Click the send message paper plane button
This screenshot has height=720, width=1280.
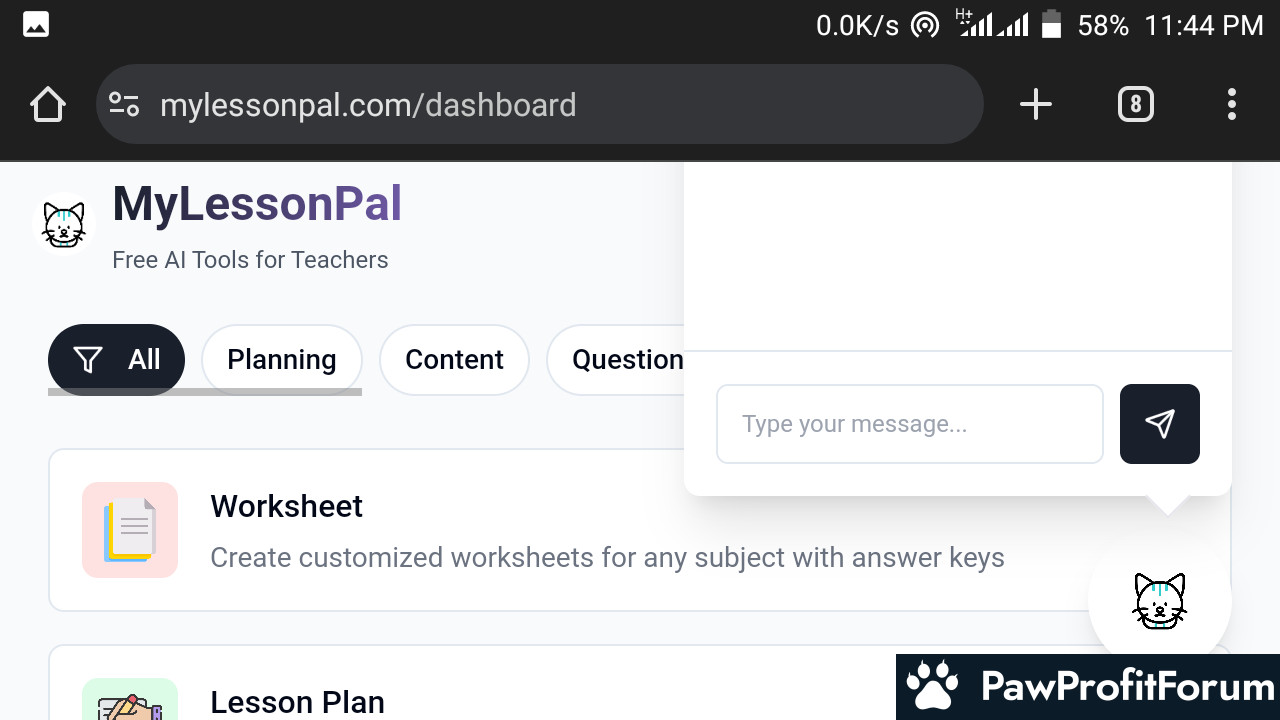pos(1160,424)
